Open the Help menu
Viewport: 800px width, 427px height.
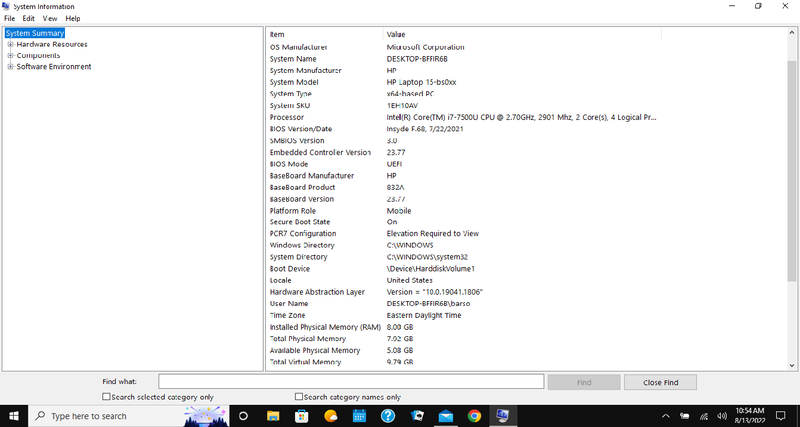73,18
